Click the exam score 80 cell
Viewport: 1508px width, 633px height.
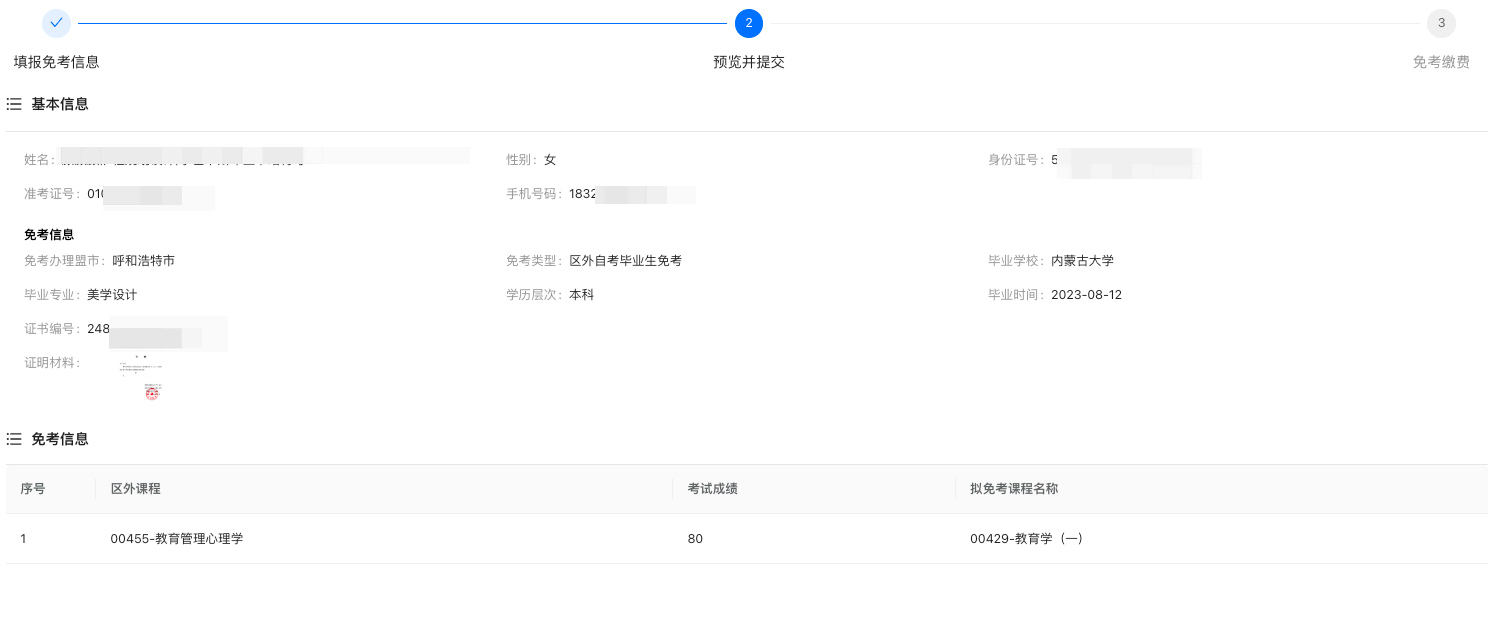coord(695,539)
